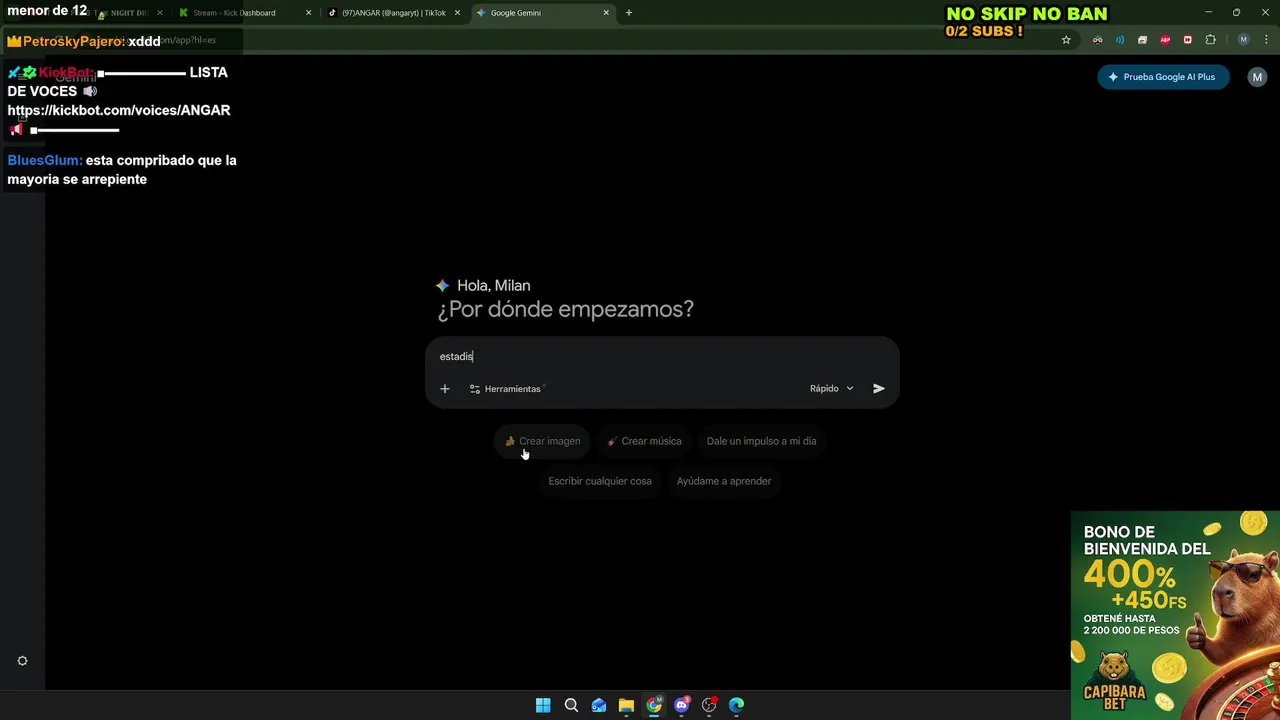This screenshot has width=1280, height=720.
Task: Open taskbar Search
Action: (571, 705)
